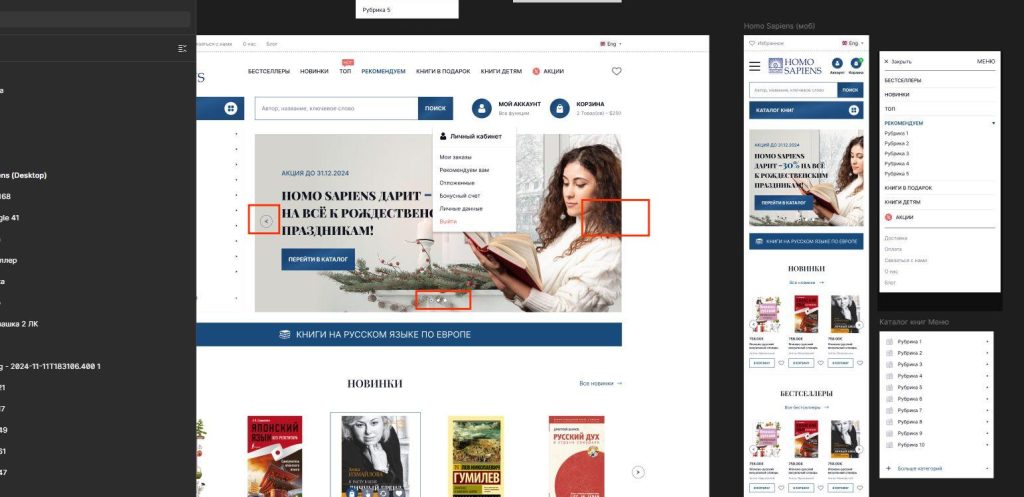Click ПЕРЕЙТИ В КАТАЛОГ button in mobile banner
Viewport: 1024px width, 497px height.
(x=784, y=202)
